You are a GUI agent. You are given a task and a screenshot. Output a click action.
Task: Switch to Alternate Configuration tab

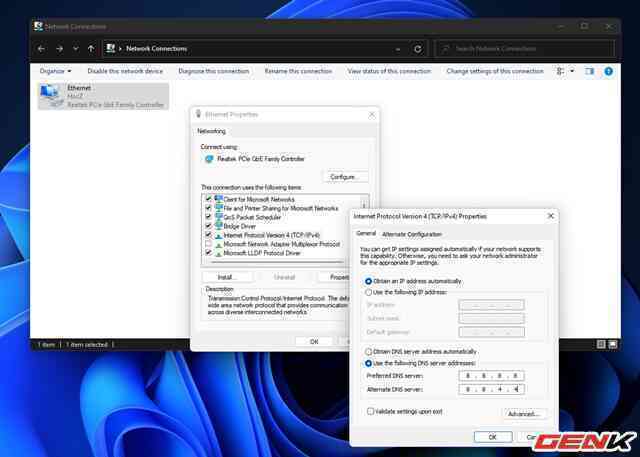pyautogui.click(x=411, y=234)
